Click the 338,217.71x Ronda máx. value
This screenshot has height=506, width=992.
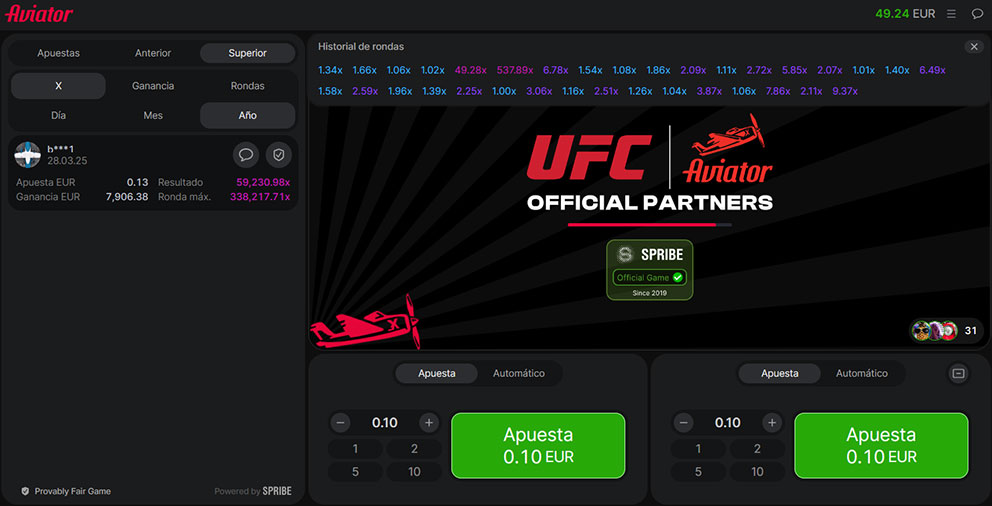260,197
